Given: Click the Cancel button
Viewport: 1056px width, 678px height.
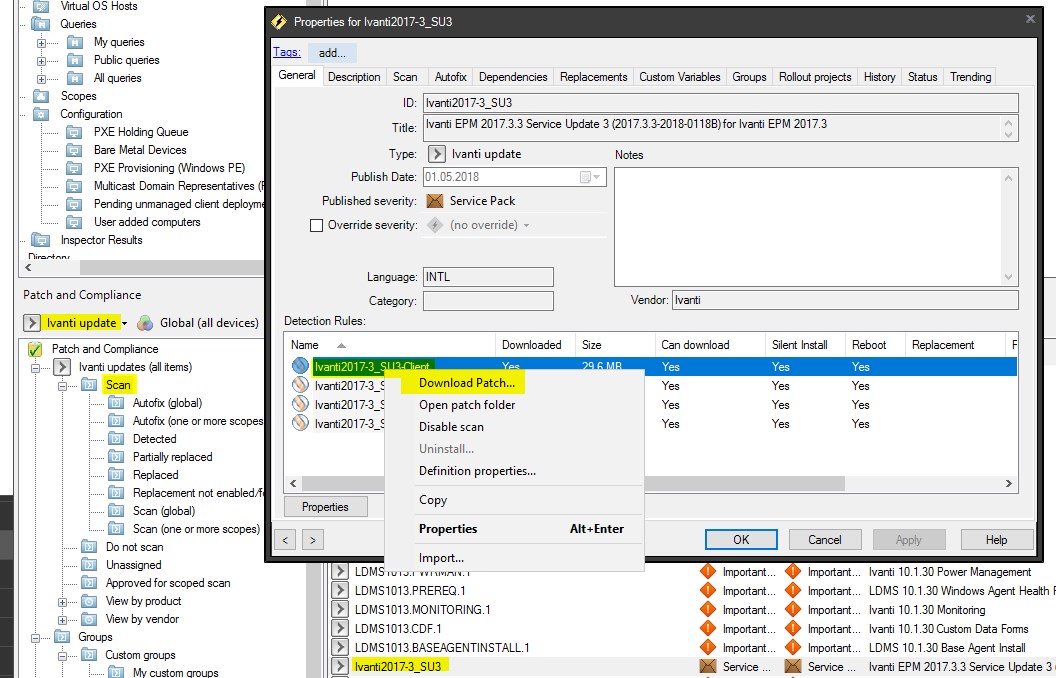Looking at the screenshot, I should pyautogui.click(x=824, y=539).
